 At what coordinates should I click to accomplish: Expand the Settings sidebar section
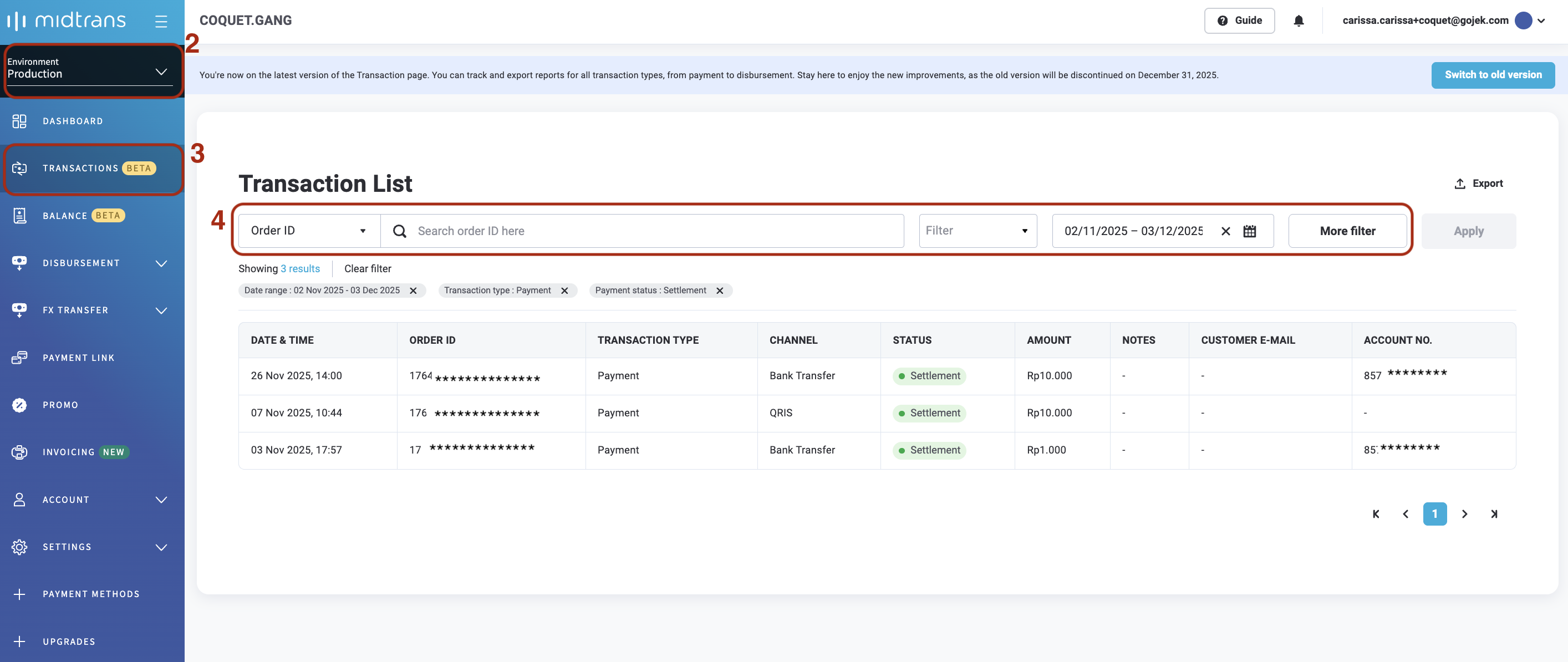click(91, 547)
